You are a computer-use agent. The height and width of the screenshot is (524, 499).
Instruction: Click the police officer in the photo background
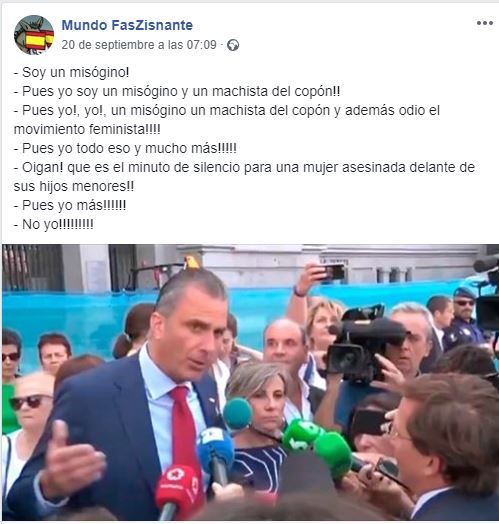[463, 317]
